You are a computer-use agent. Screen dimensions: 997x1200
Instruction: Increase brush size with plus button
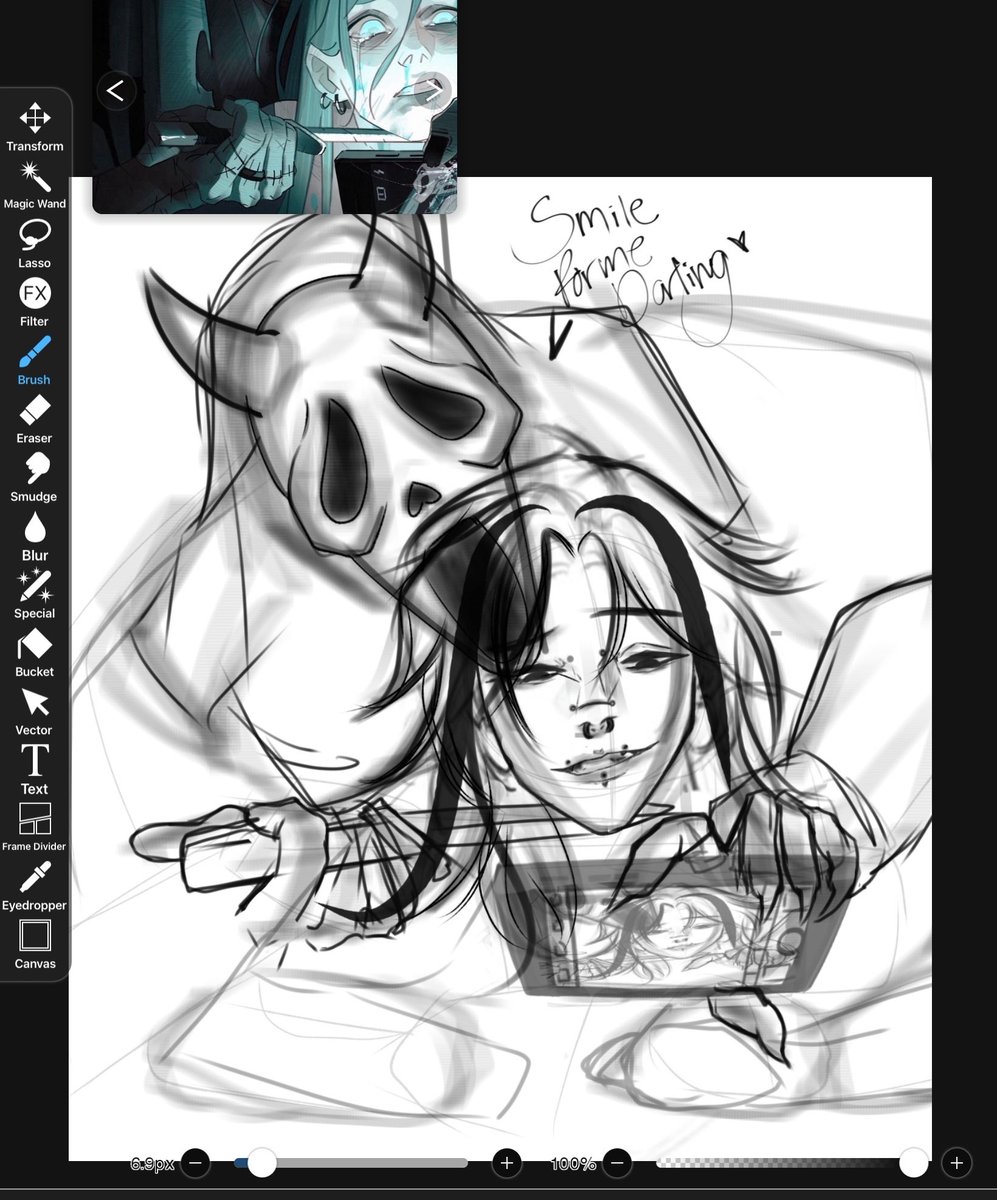click(506, 1163)
